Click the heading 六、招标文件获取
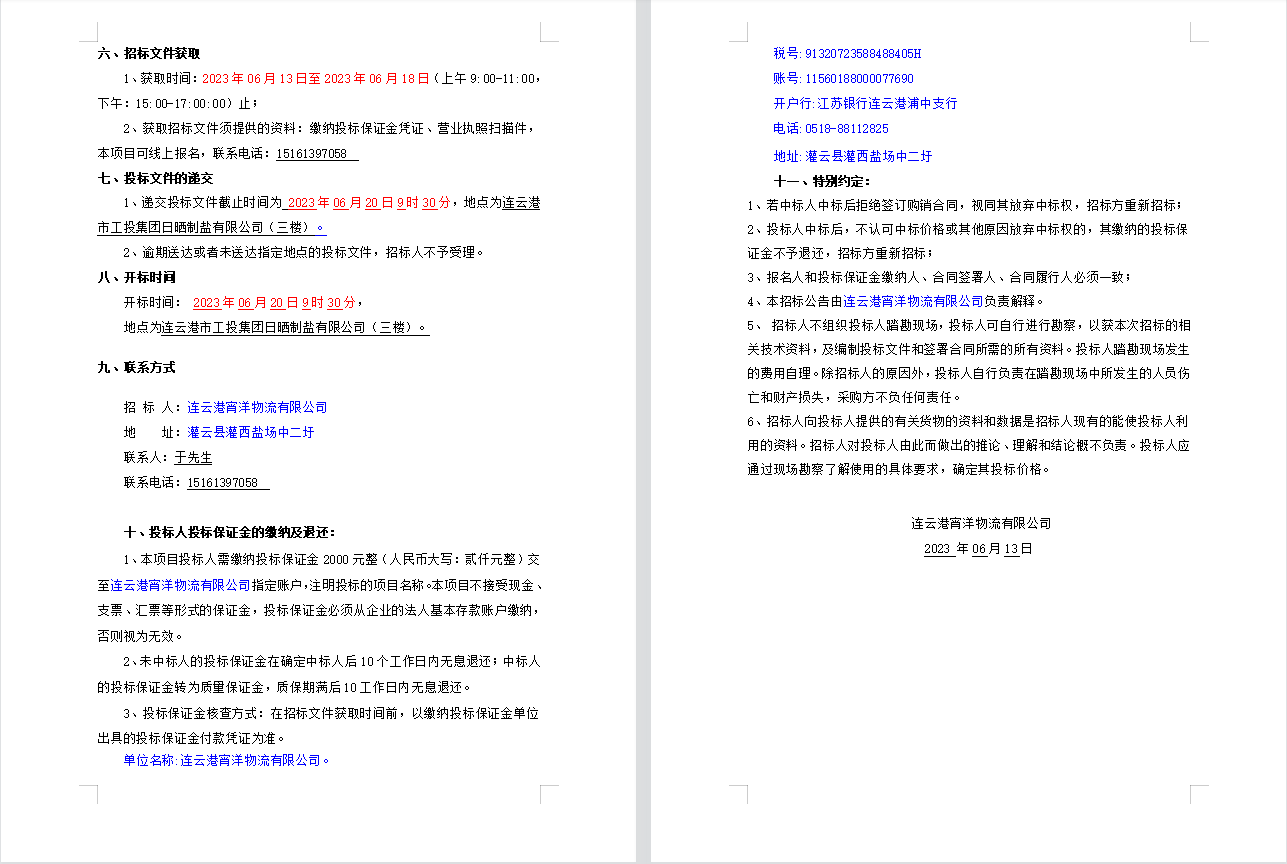1287x864 pixels. (149, 54)
